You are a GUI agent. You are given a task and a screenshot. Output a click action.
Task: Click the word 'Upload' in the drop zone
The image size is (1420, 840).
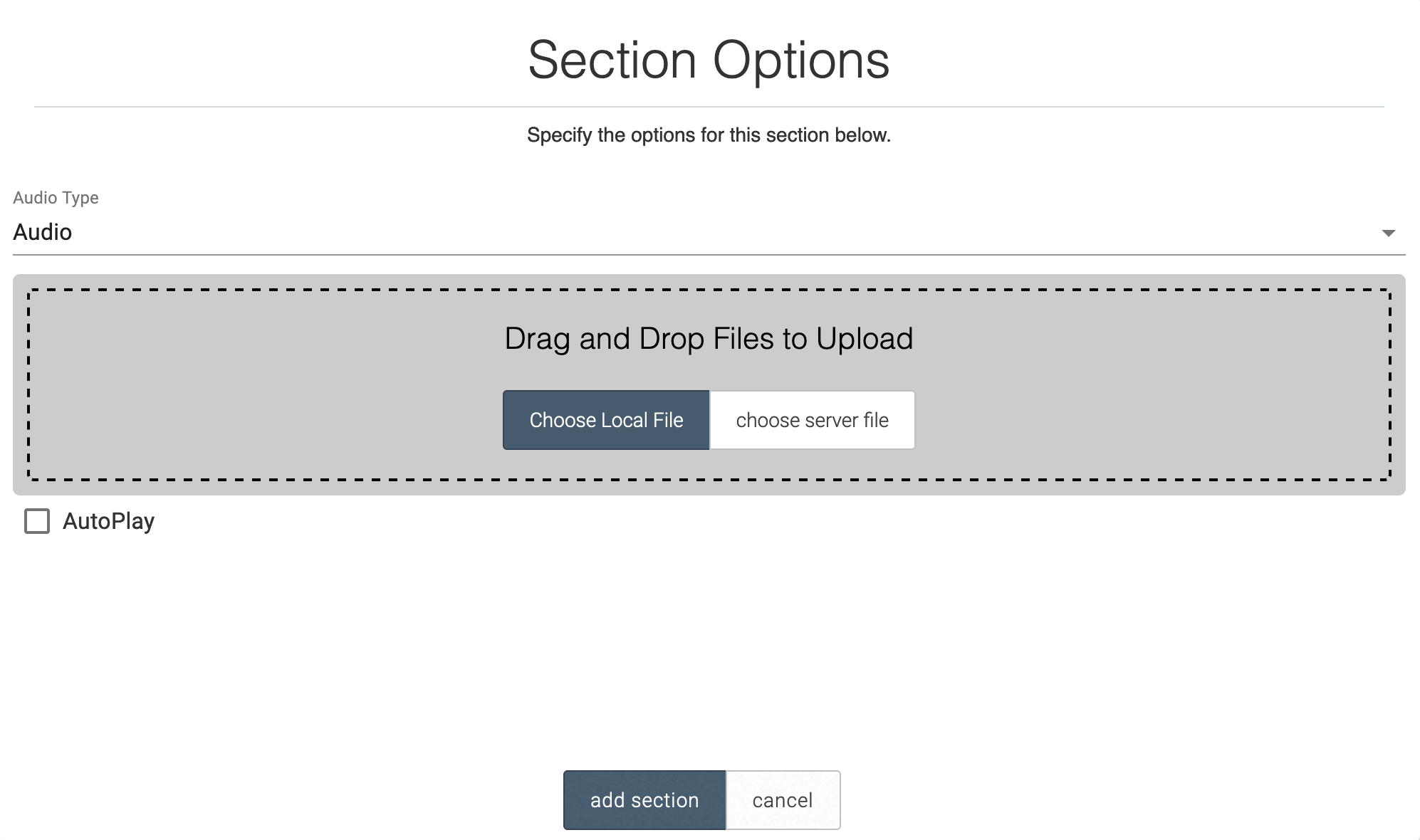[864, 339]
